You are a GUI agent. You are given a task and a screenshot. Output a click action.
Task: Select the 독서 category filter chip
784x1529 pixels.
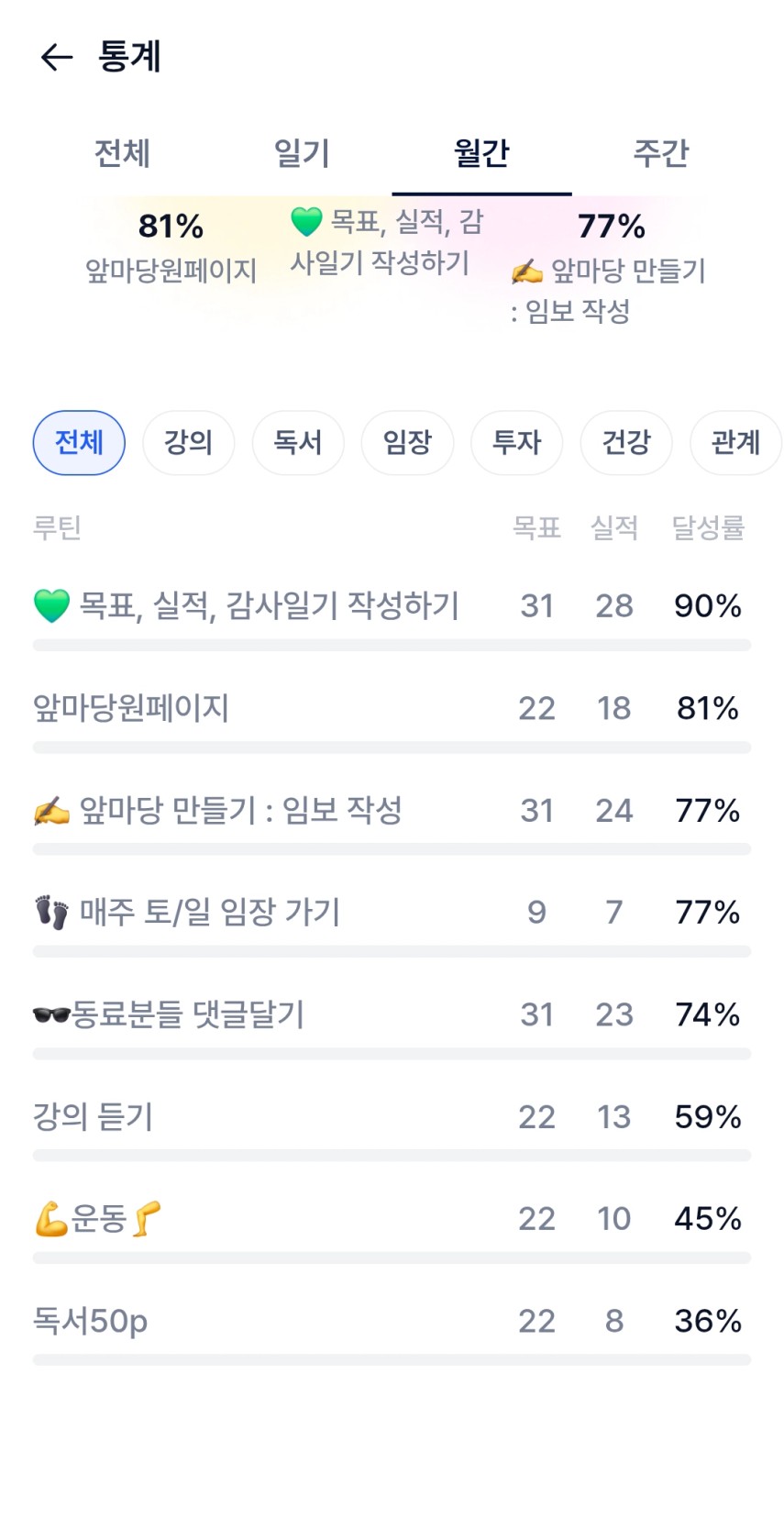[x=298, y=443]
